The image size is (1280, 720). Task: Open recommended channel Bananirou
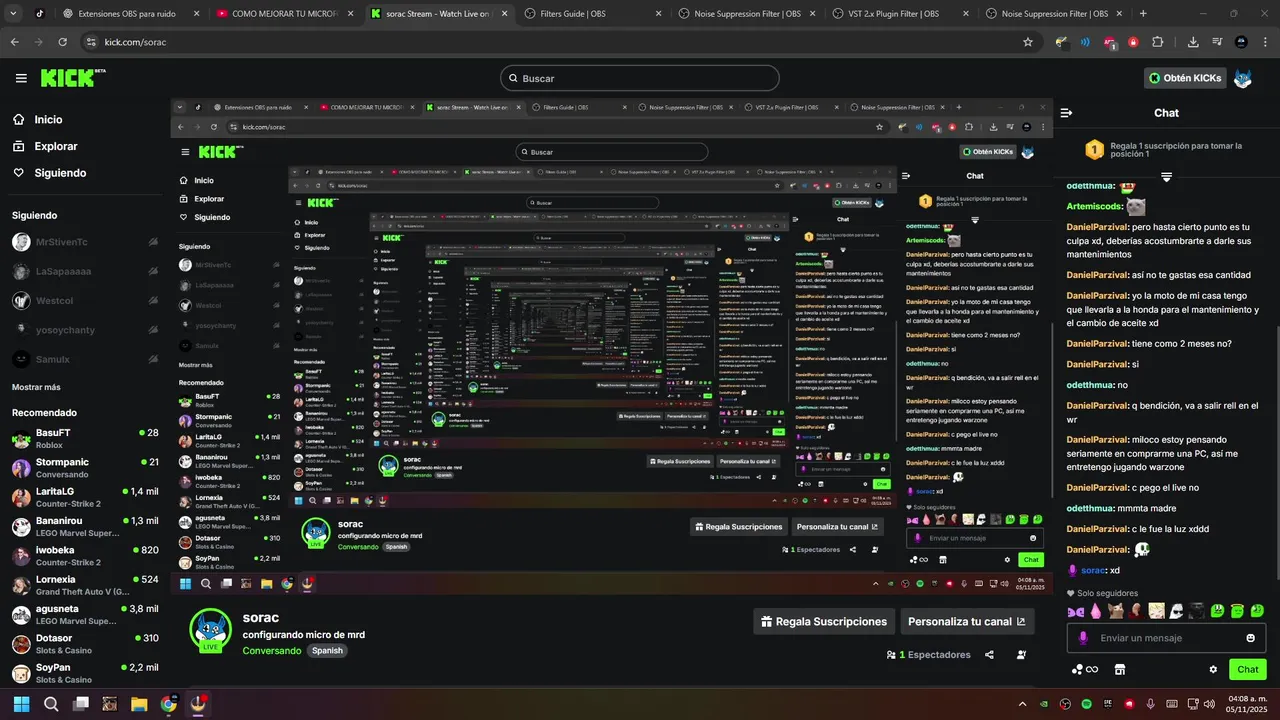[x=85, y=526]
